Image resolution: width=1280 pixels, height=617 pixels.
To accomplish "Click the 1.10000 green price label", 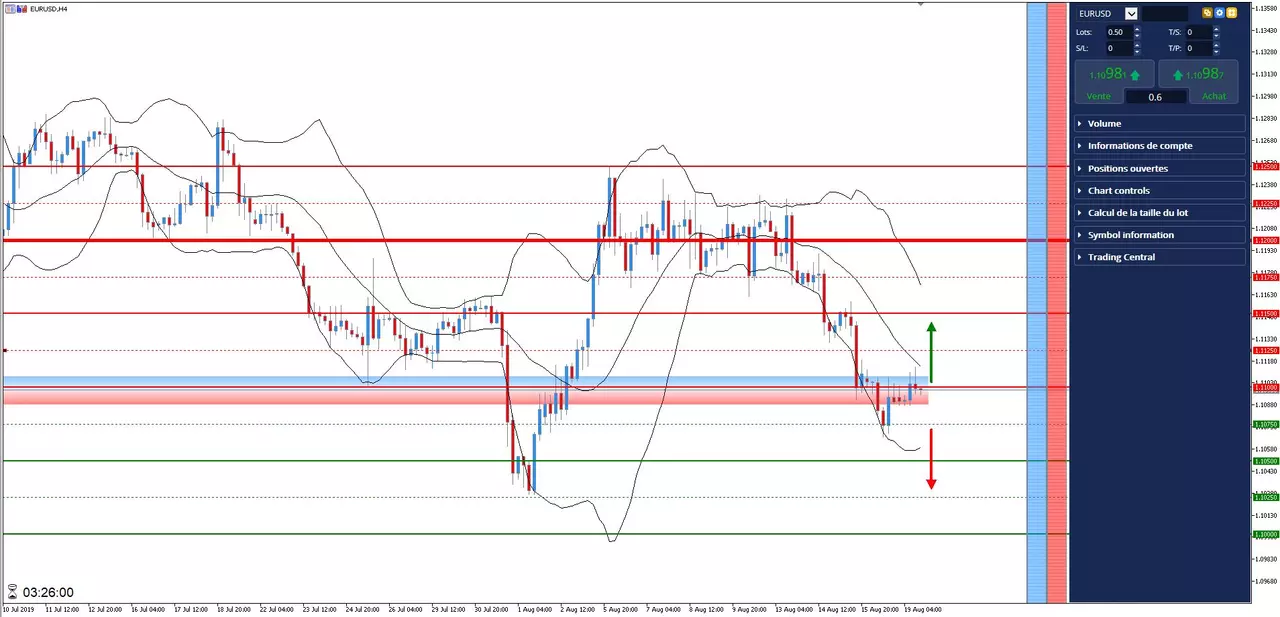I will point(1266,534).
